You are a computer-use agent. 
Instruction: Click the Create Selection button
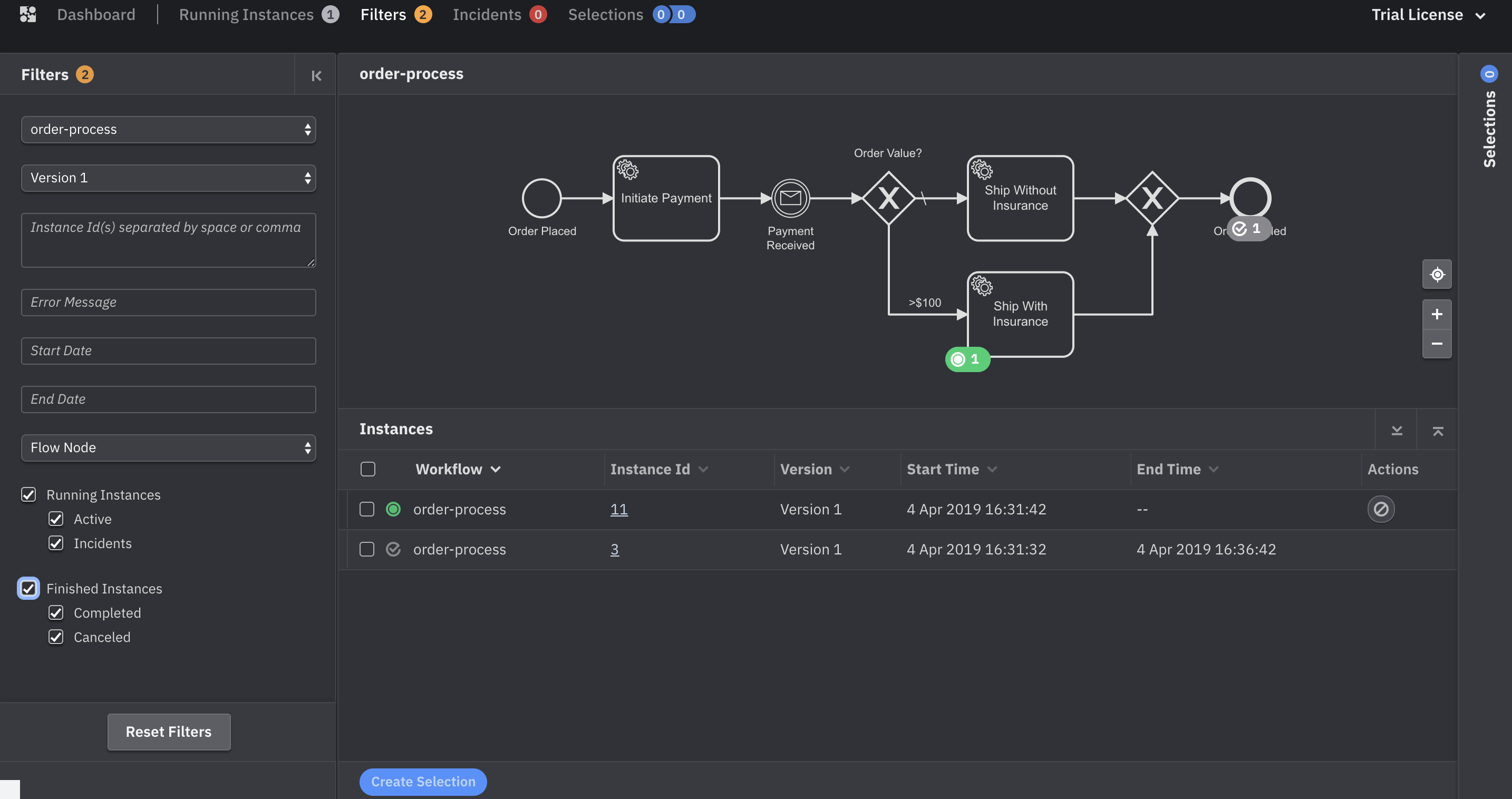[423, 782]
